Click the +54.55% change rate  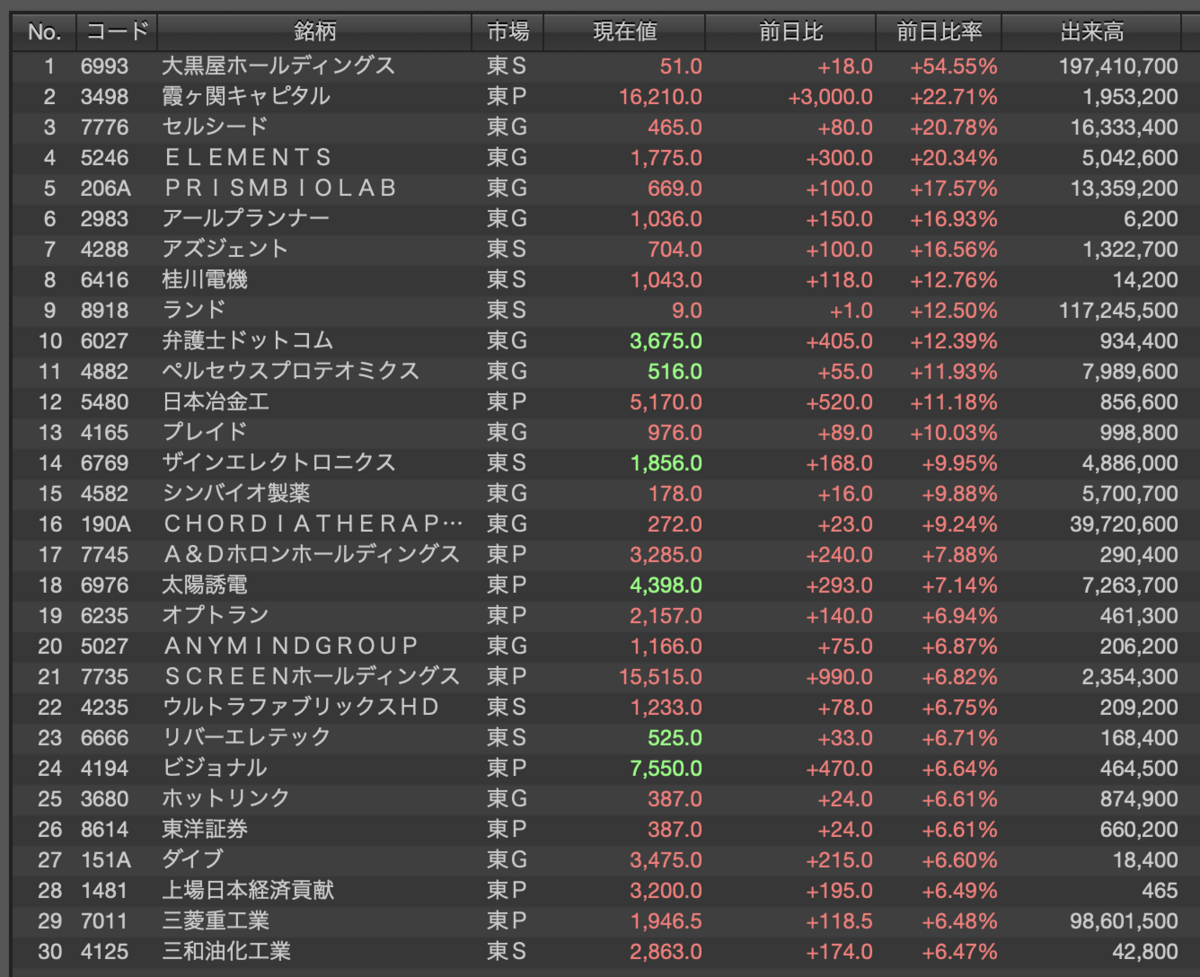[x=953, y=66]
